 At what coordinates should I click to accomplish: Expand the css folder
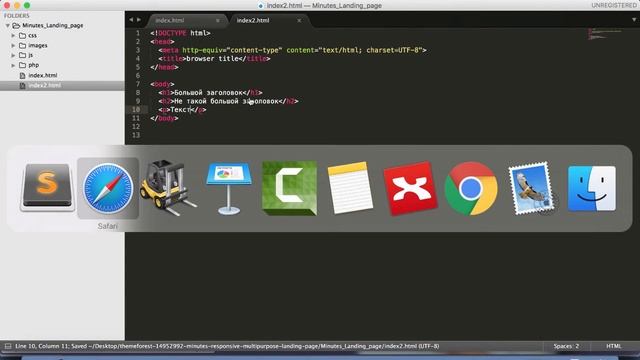[13, 36]
